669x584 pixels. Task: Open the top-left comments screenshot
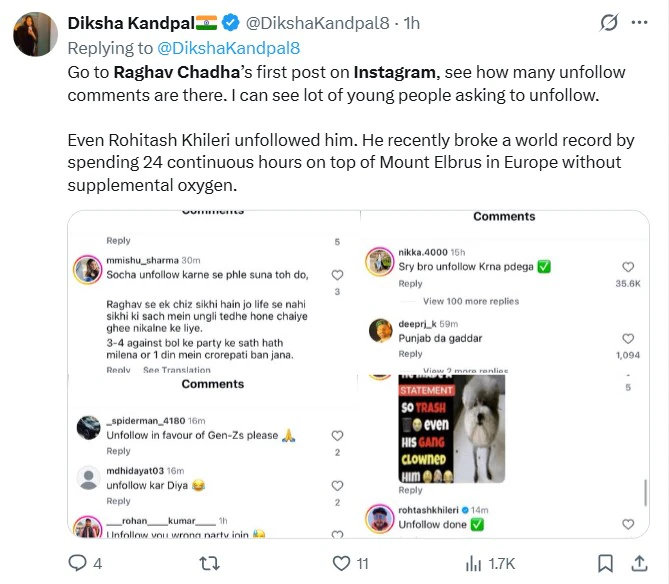(x=212, y=292)
